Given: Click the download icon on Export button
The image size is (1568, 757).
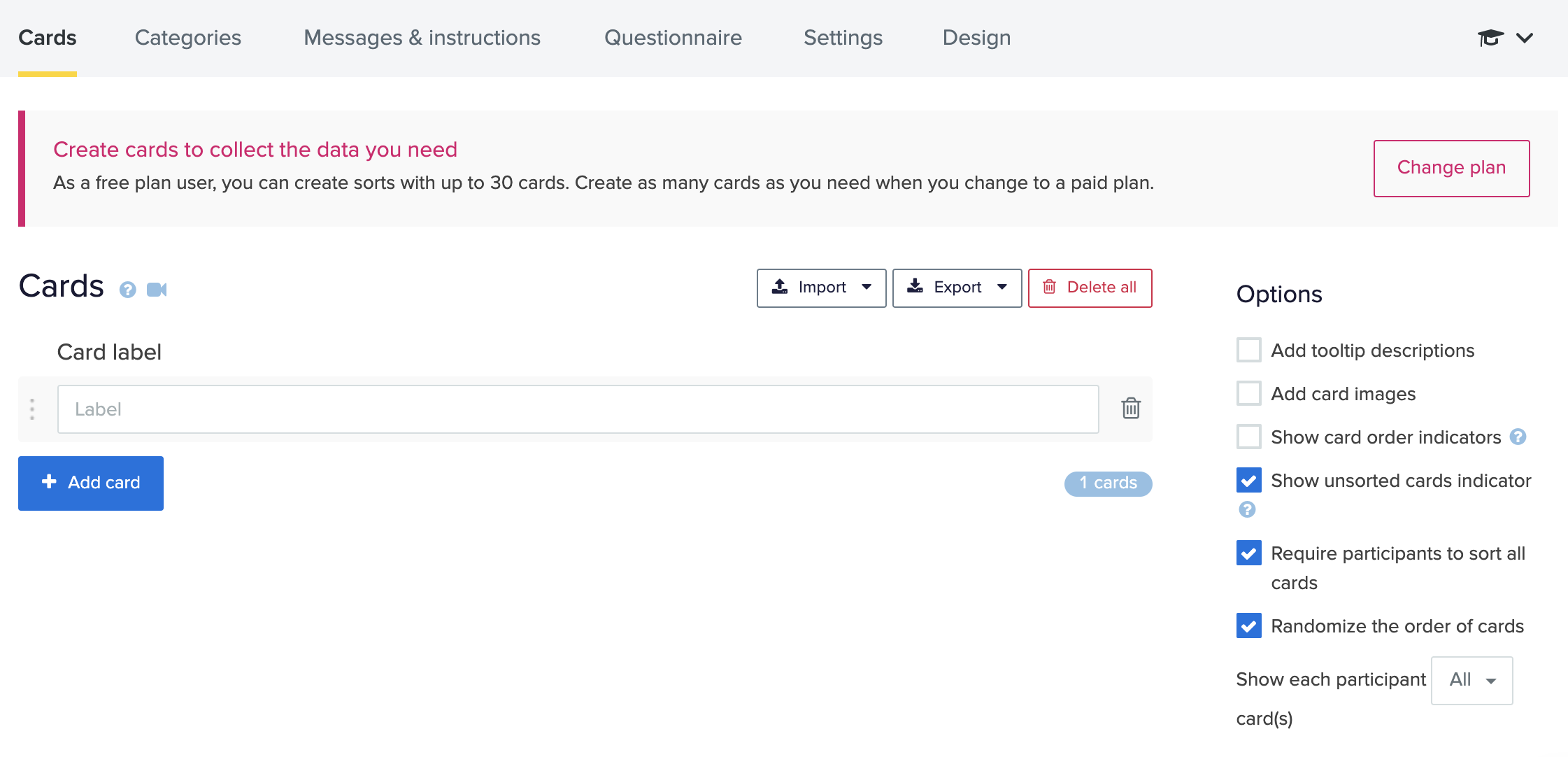Looking at the screenshot, I should tap(915, 286).
